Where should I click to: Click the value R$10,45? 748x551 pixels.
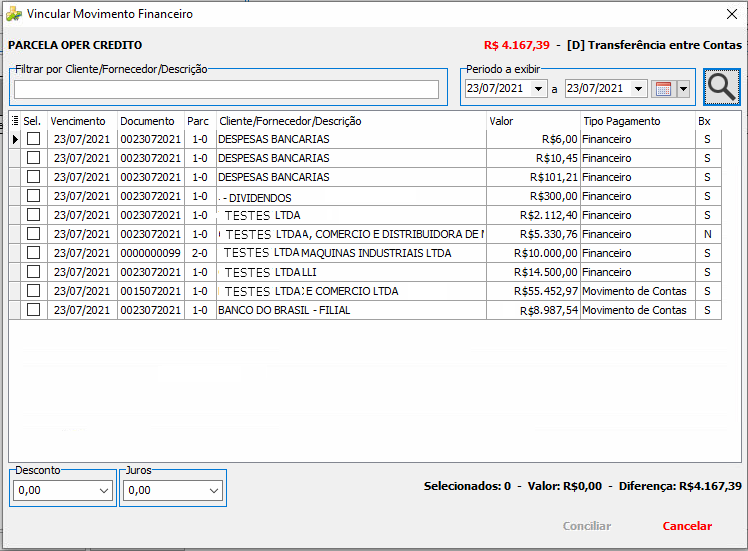coord(557,158)
